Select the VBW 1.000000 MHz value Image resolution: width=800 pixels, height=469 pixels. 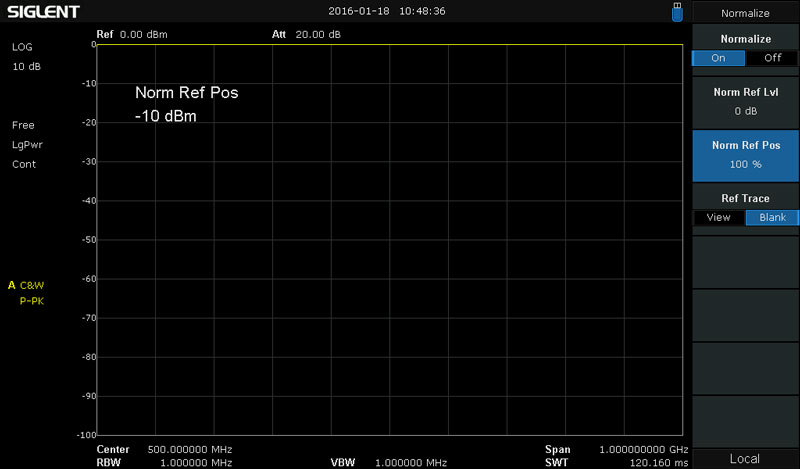[410, 463]
